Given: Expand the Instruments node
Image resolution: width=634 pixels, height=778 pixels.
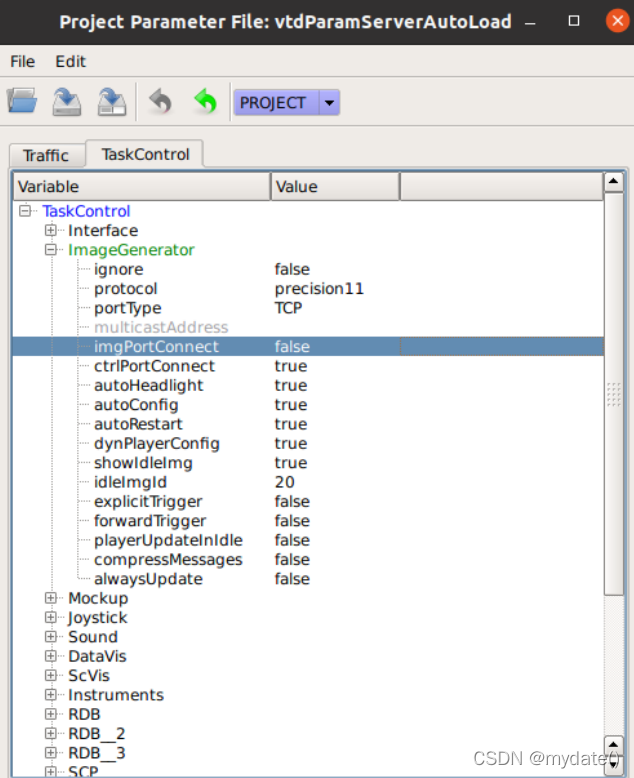Looking at the screenshot, I should tap(51, 695).
